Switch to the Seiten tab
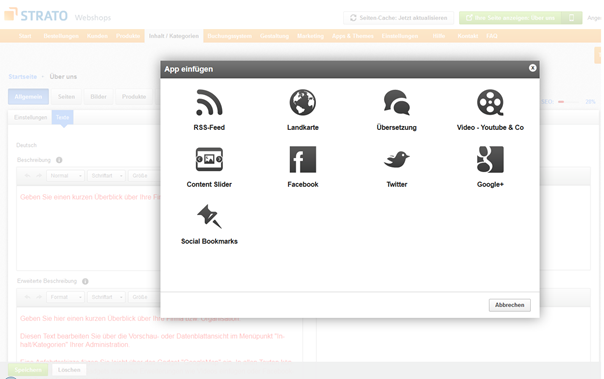 [x=67, y=97]
